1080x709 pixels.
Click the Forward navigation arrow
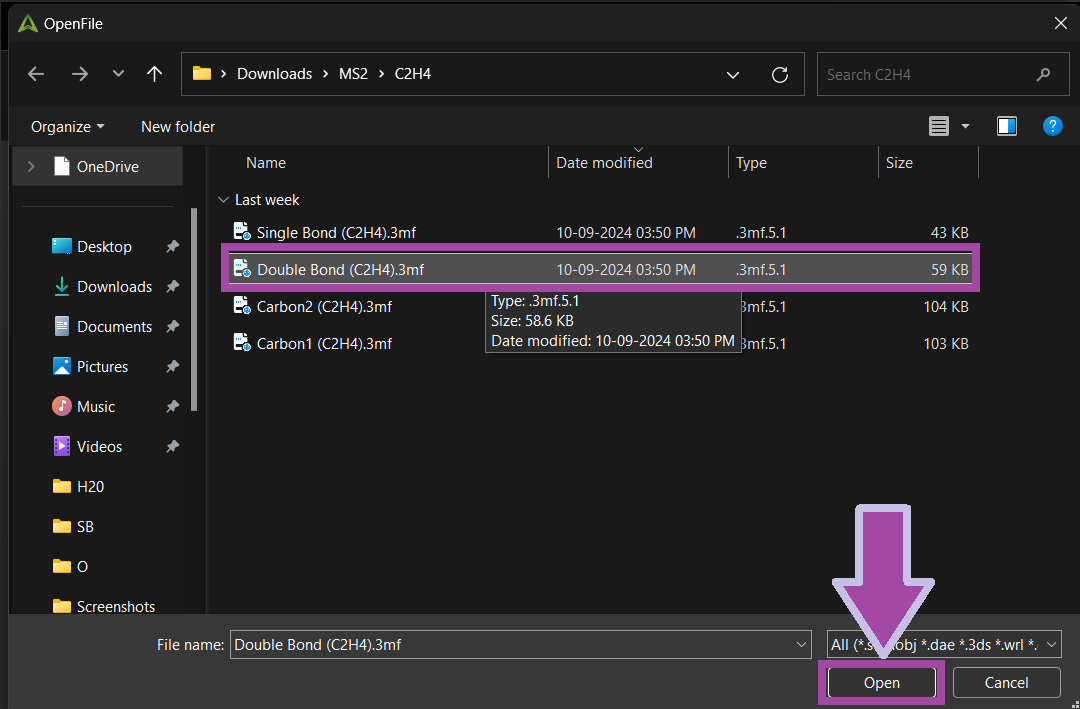point(80,74)
